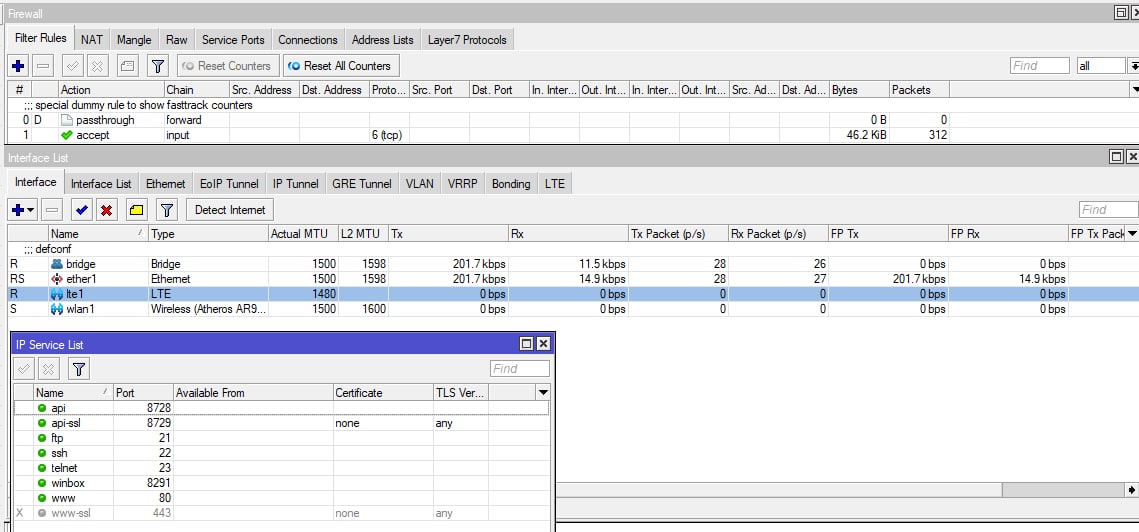Sort IP services by the Name column header
This screenshot has height=532, width=1139.
73,392
